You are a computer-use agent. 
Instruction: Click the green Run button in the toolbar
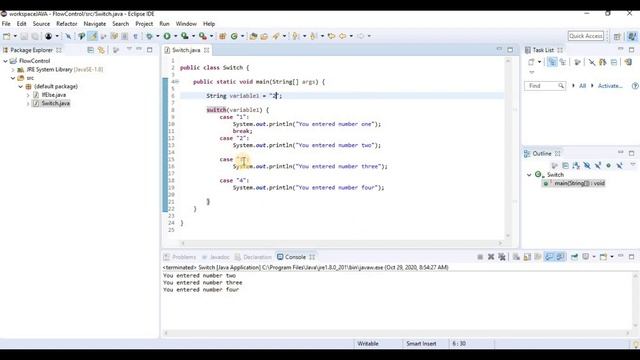pyautogui.click(x=167, y=36)
